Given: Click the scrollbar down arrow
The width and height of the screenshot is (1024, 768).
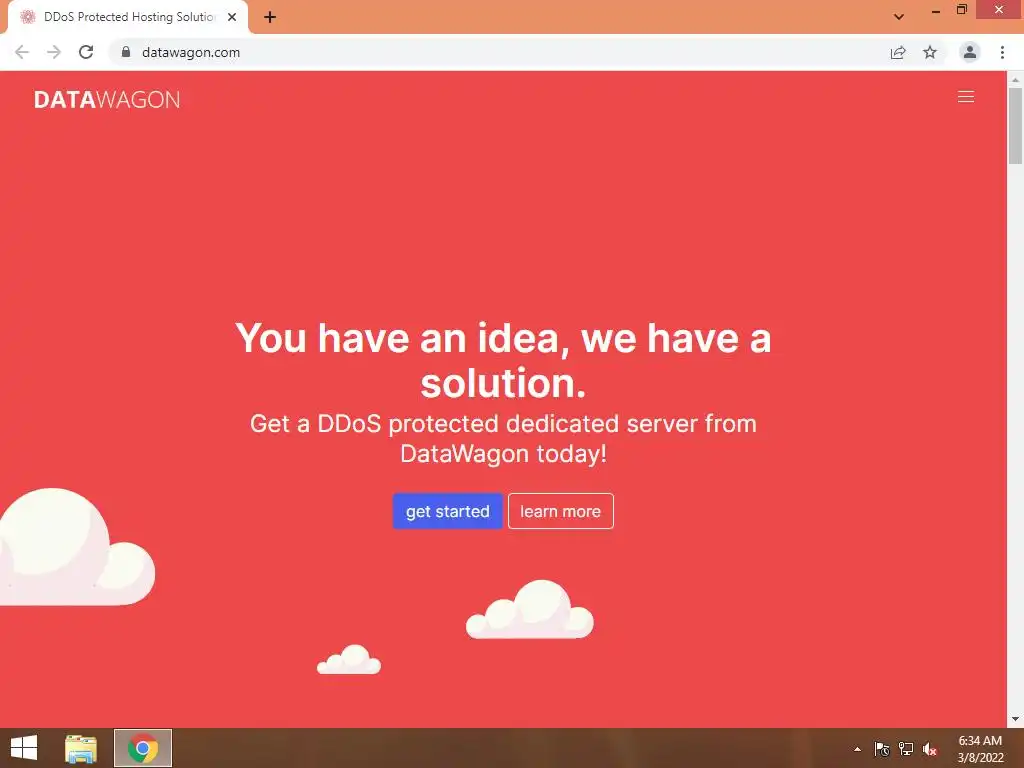Looking at the screenshot, I should coord(1015,719).
